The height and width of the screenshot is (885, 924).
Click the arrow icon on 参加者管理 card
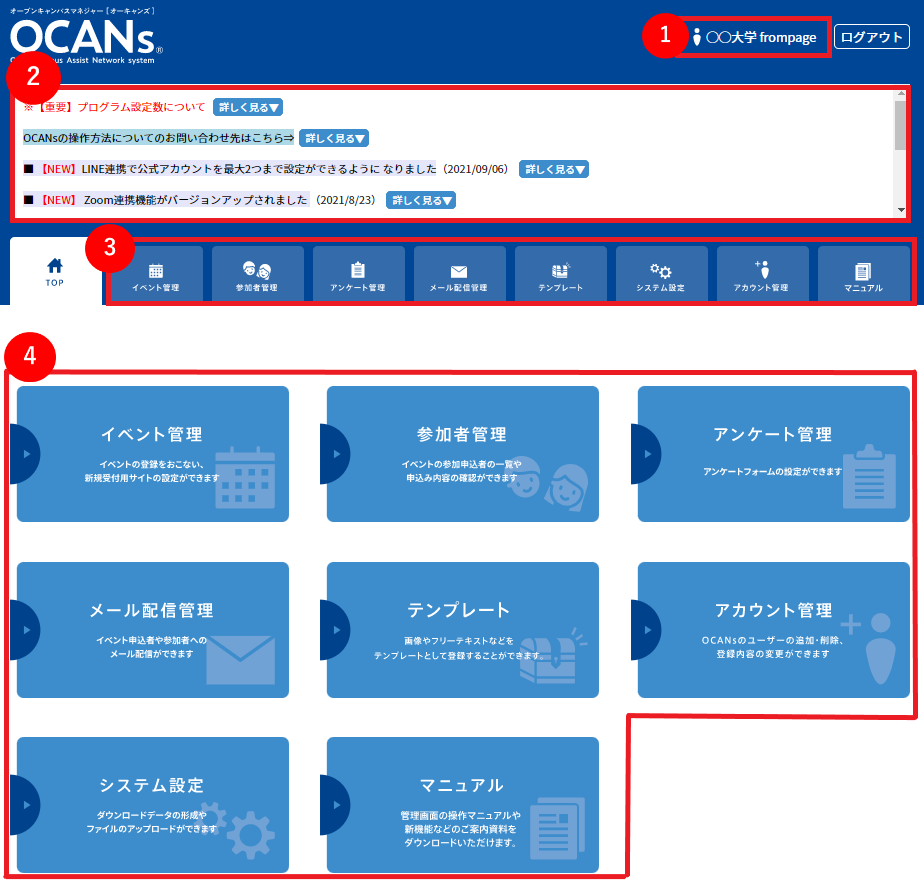pos(335,454)
